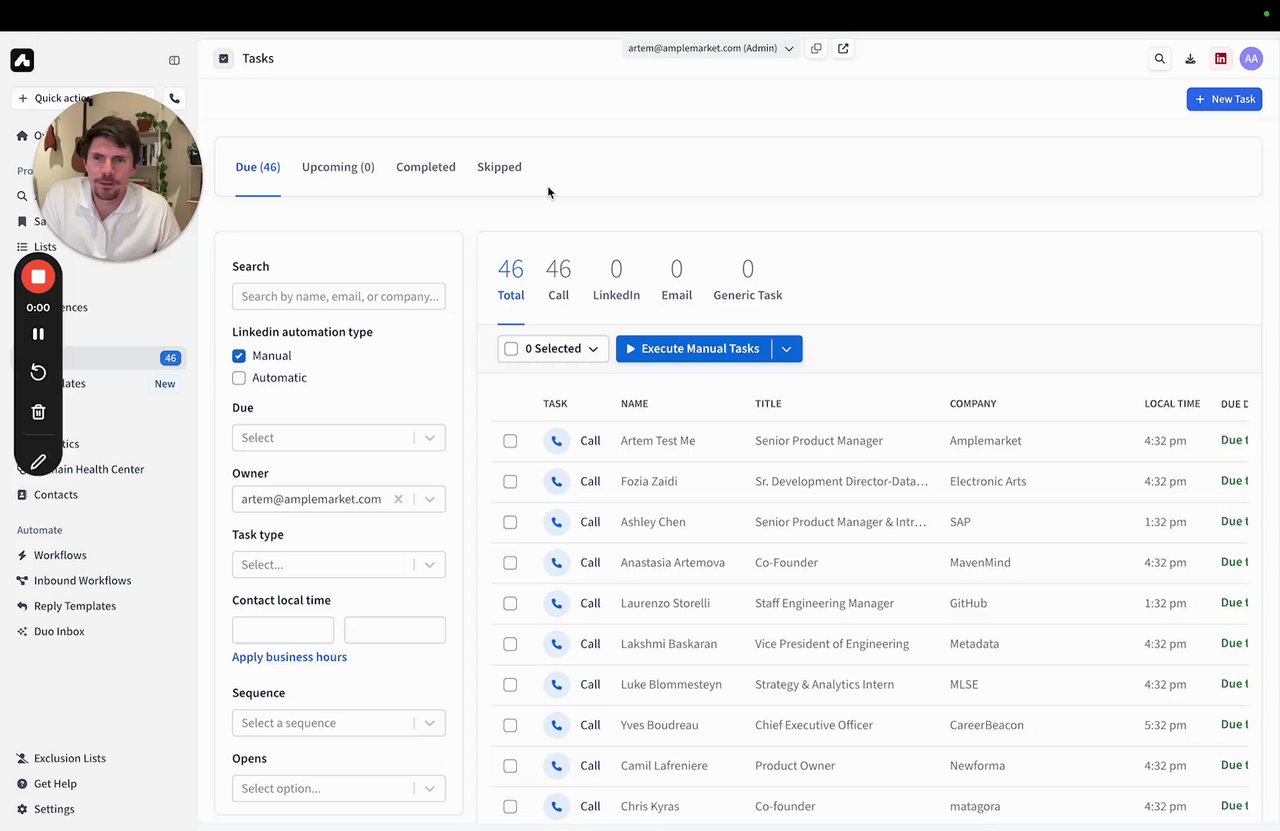1280x831 pixels.
Task: Click the Apply business hours link
Action: point(290,657)
